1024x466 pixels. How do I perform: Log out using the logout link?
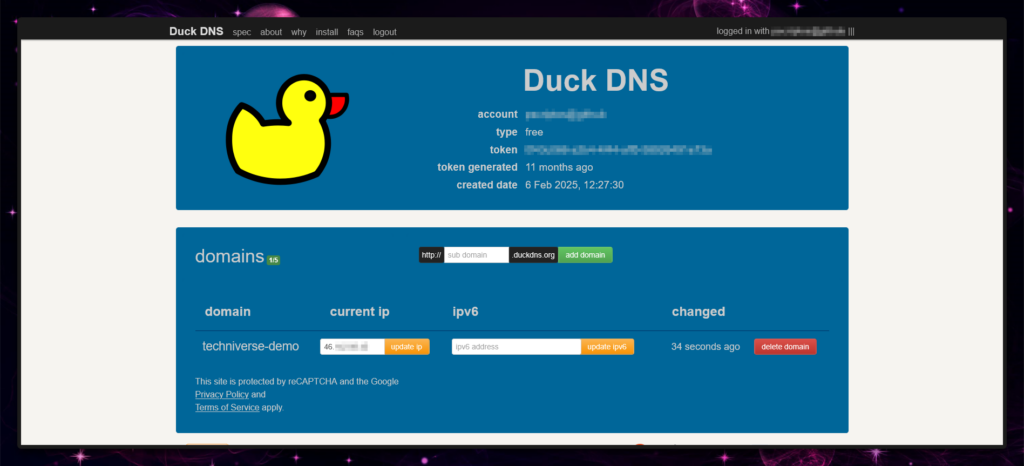385,32
